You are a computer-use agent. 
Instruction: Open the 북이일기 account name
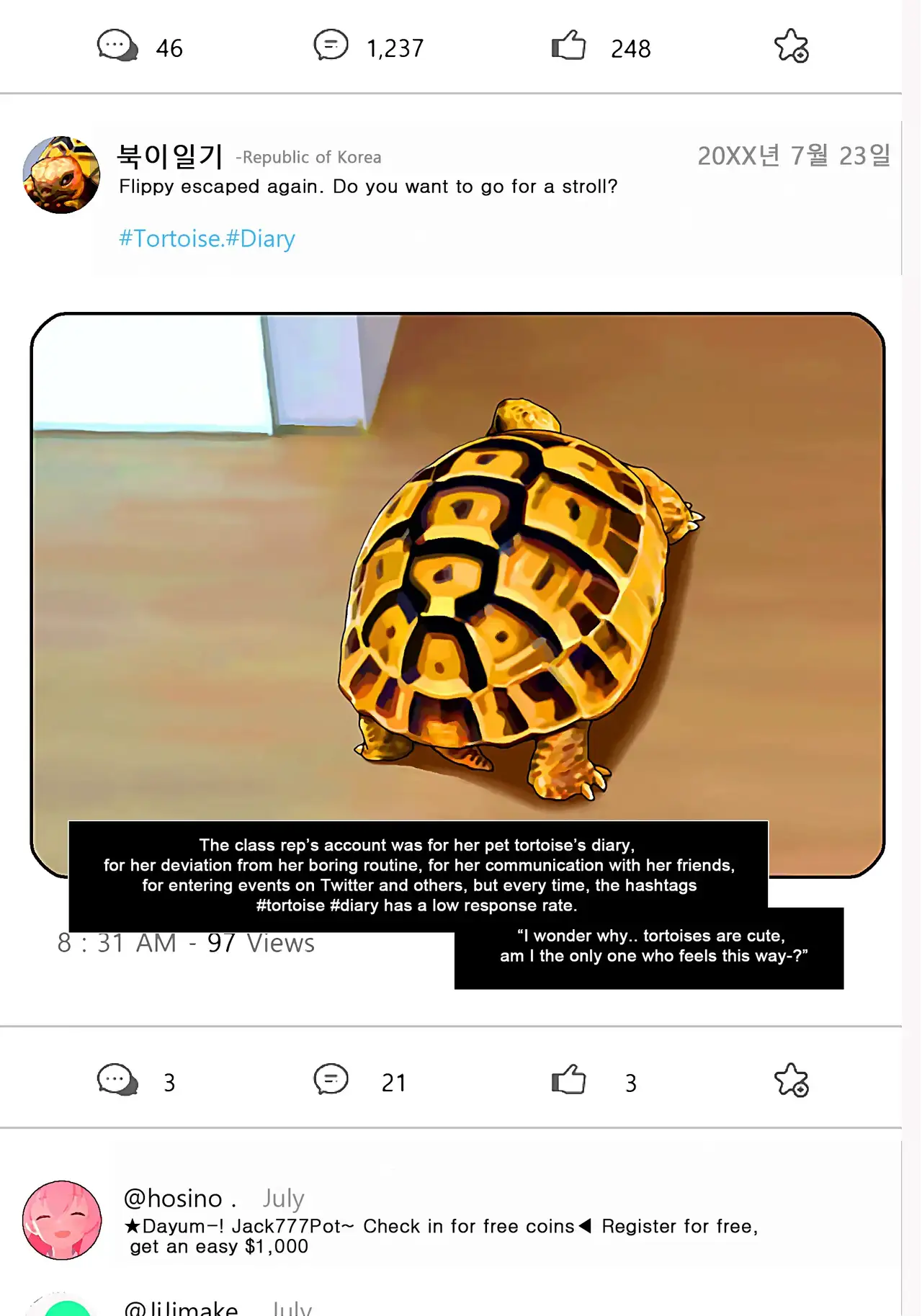click(x=170, y=156)
